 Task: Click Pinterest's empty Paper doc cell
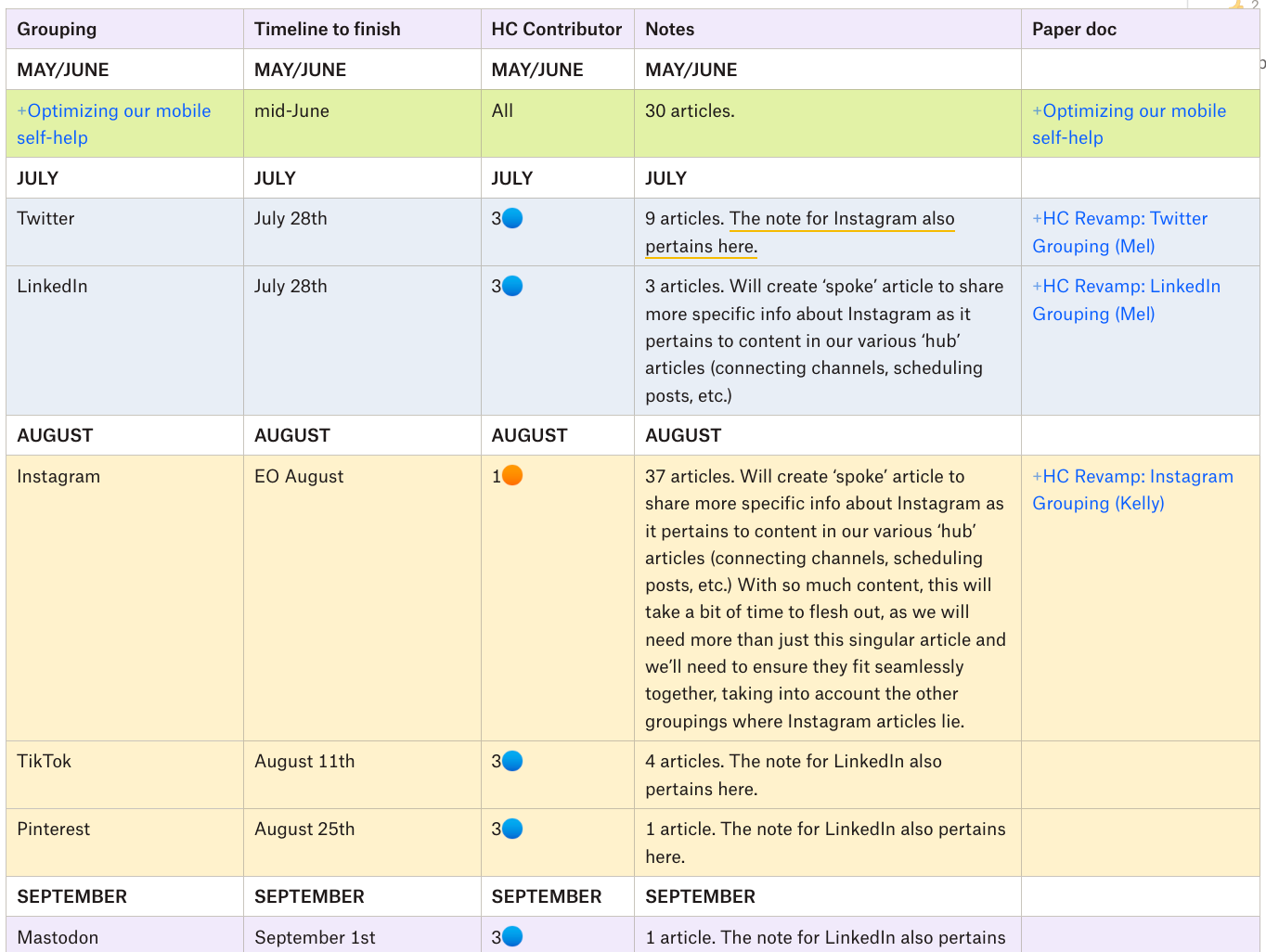tap(1140, 842)
